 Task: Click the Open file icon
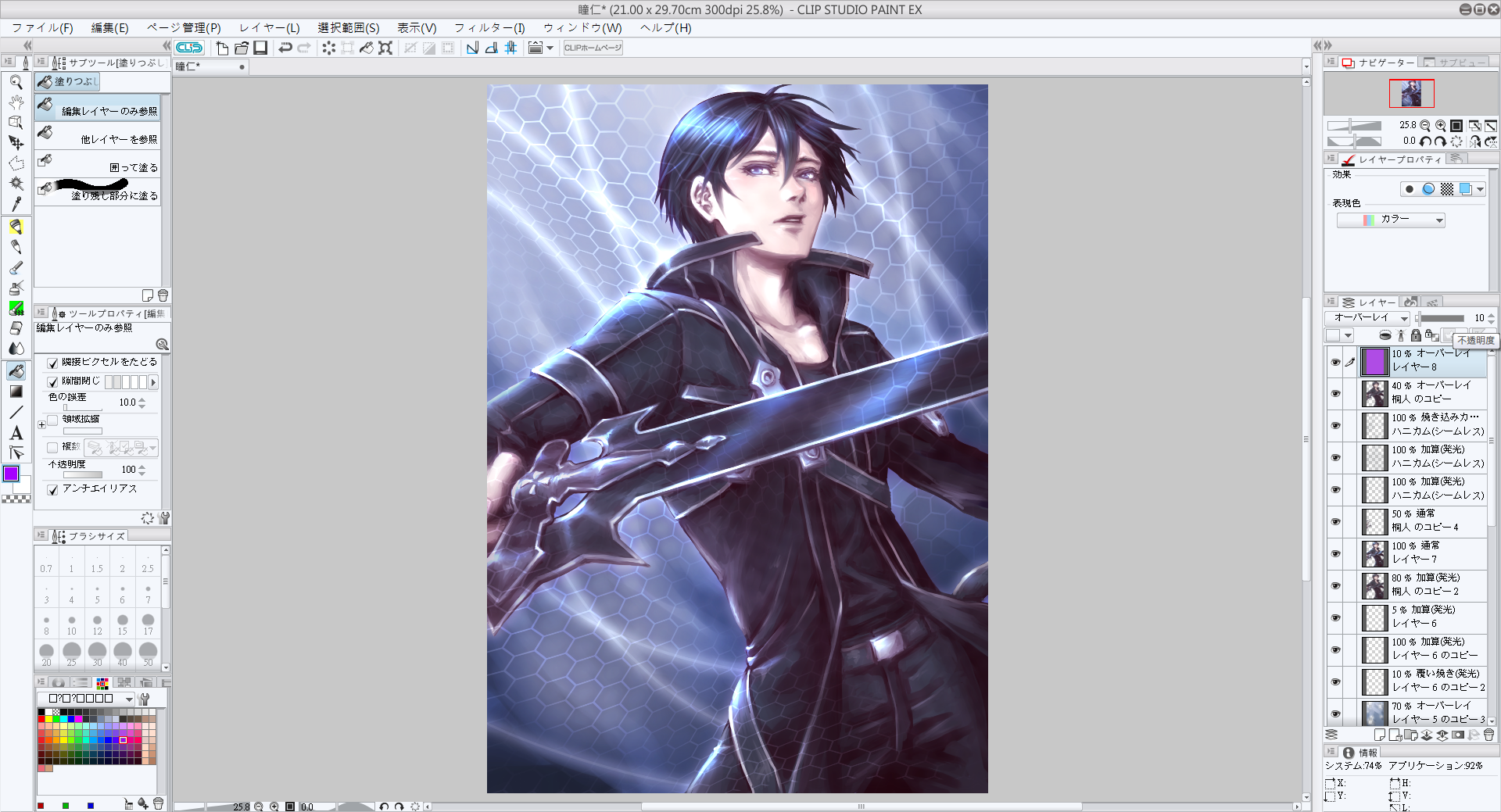(x=242, y=48)
